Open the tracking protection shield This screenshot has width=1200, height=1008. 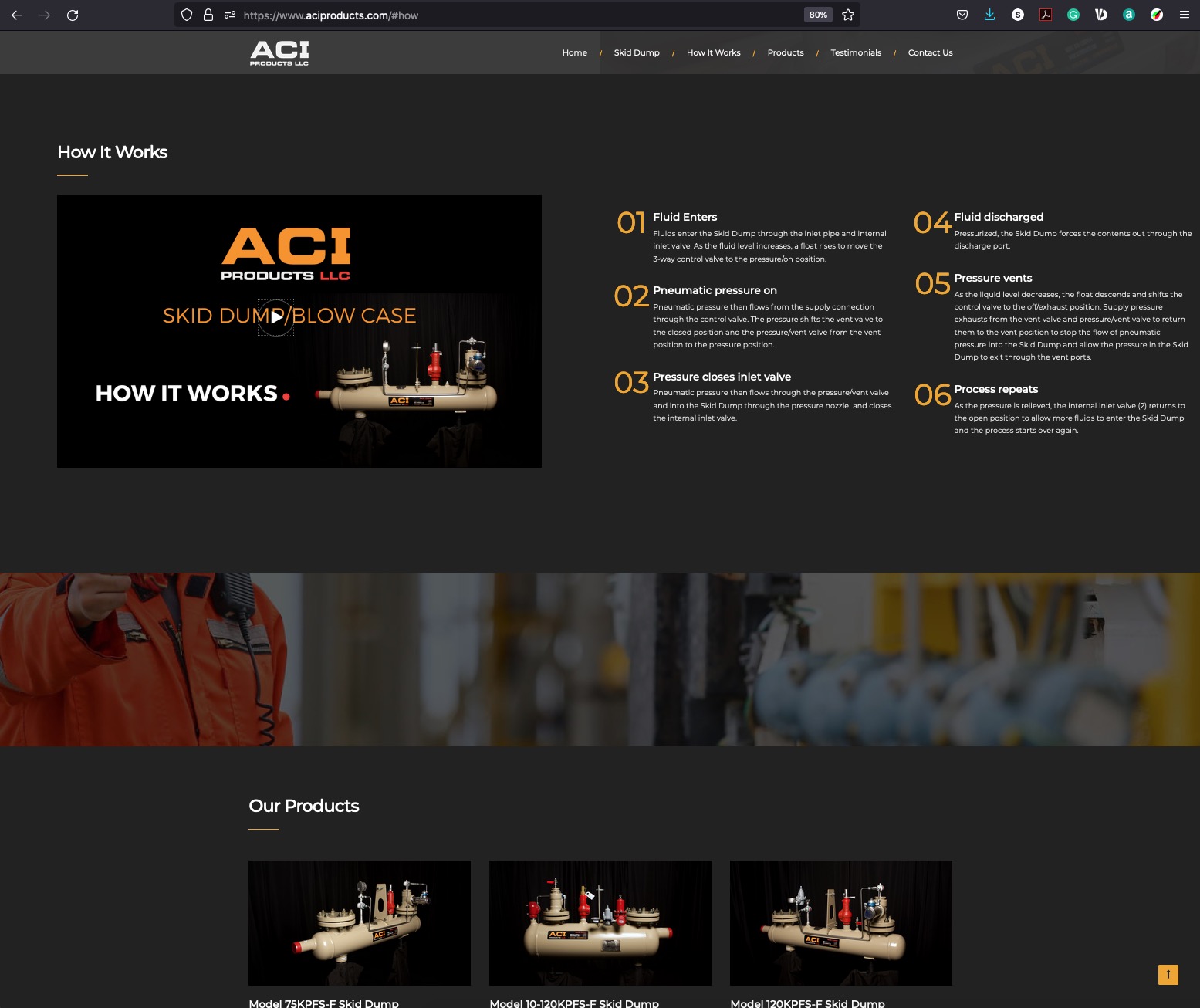[187, 15]
